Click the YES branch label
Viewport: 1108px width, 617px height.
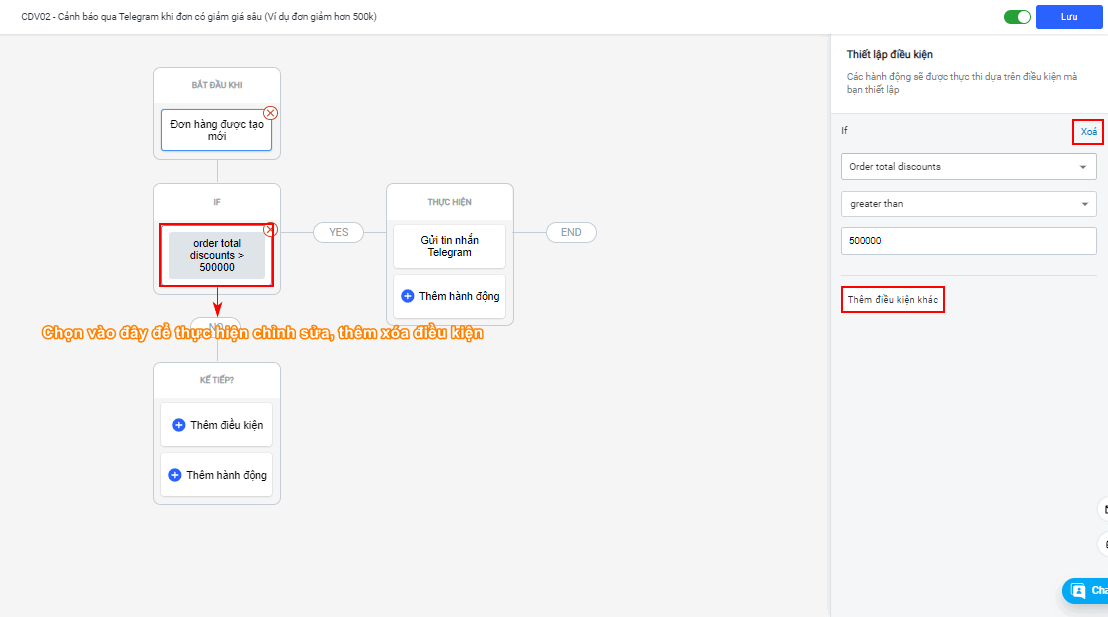[x=339, y=232]
